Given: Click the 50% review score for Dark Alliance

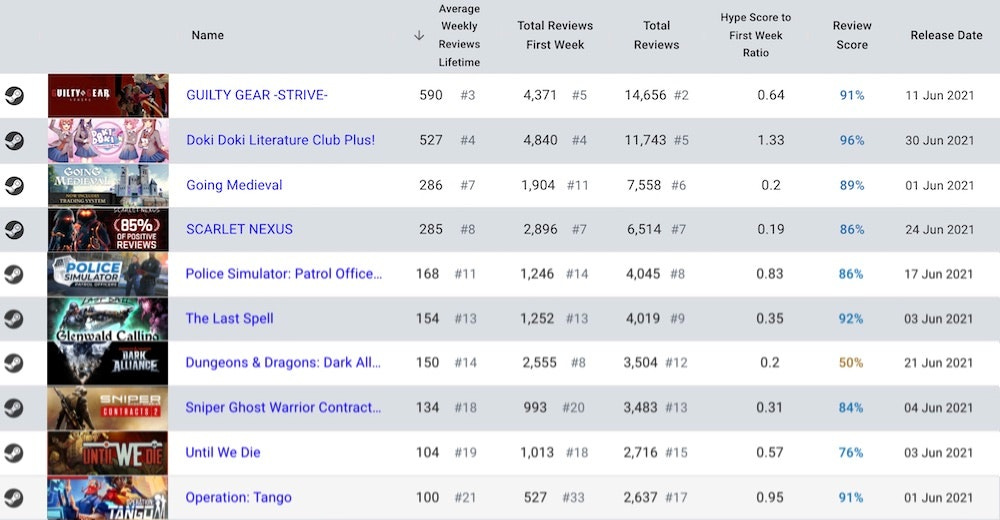Looking at the screenshot, I should pos(851,362).
